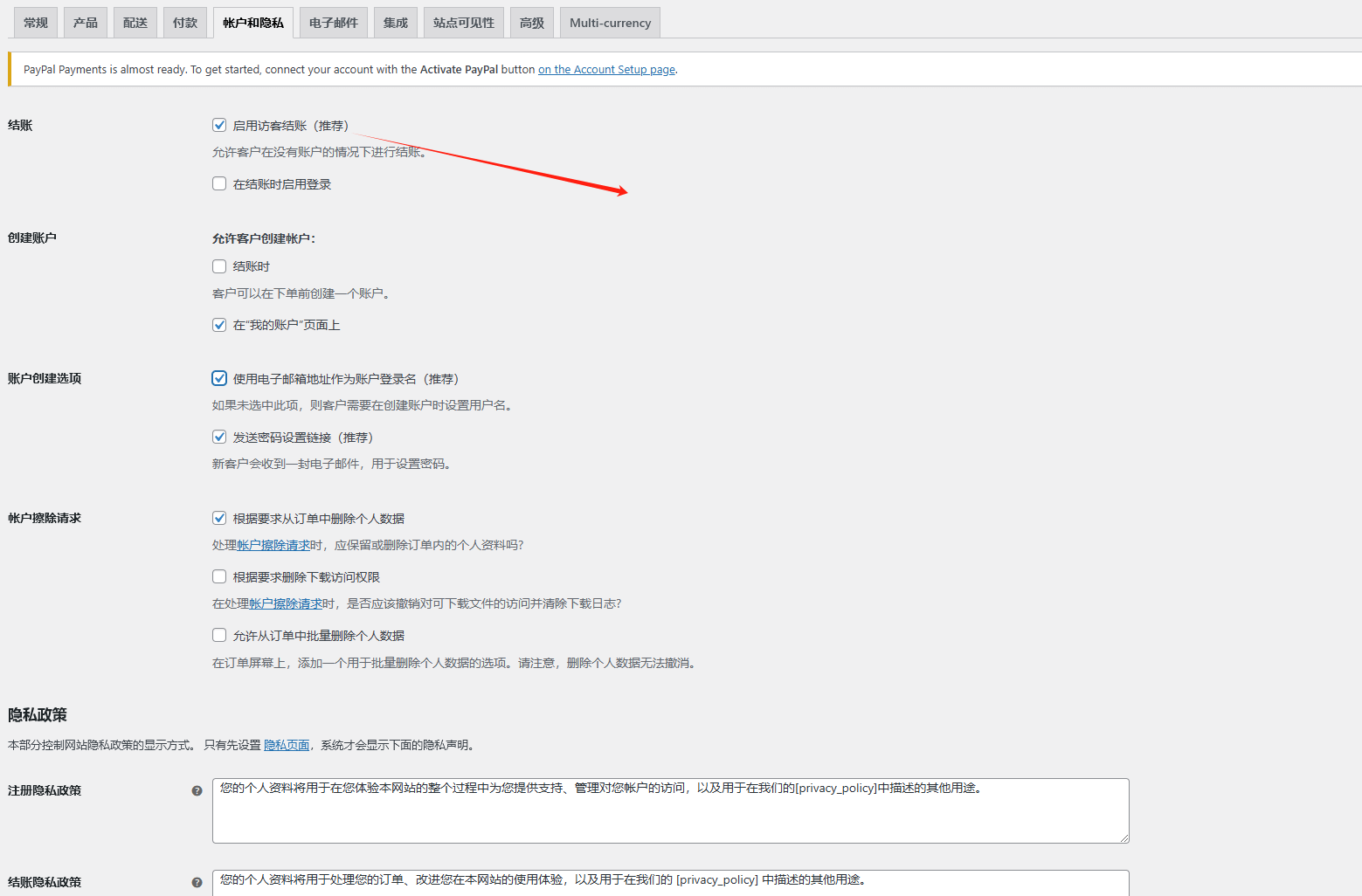This screenshot has width=1362, height=896.
Task: Toggle 使用电子邮箱地址作为账户登录名 checkbox
Action: (x=219, y=379)
